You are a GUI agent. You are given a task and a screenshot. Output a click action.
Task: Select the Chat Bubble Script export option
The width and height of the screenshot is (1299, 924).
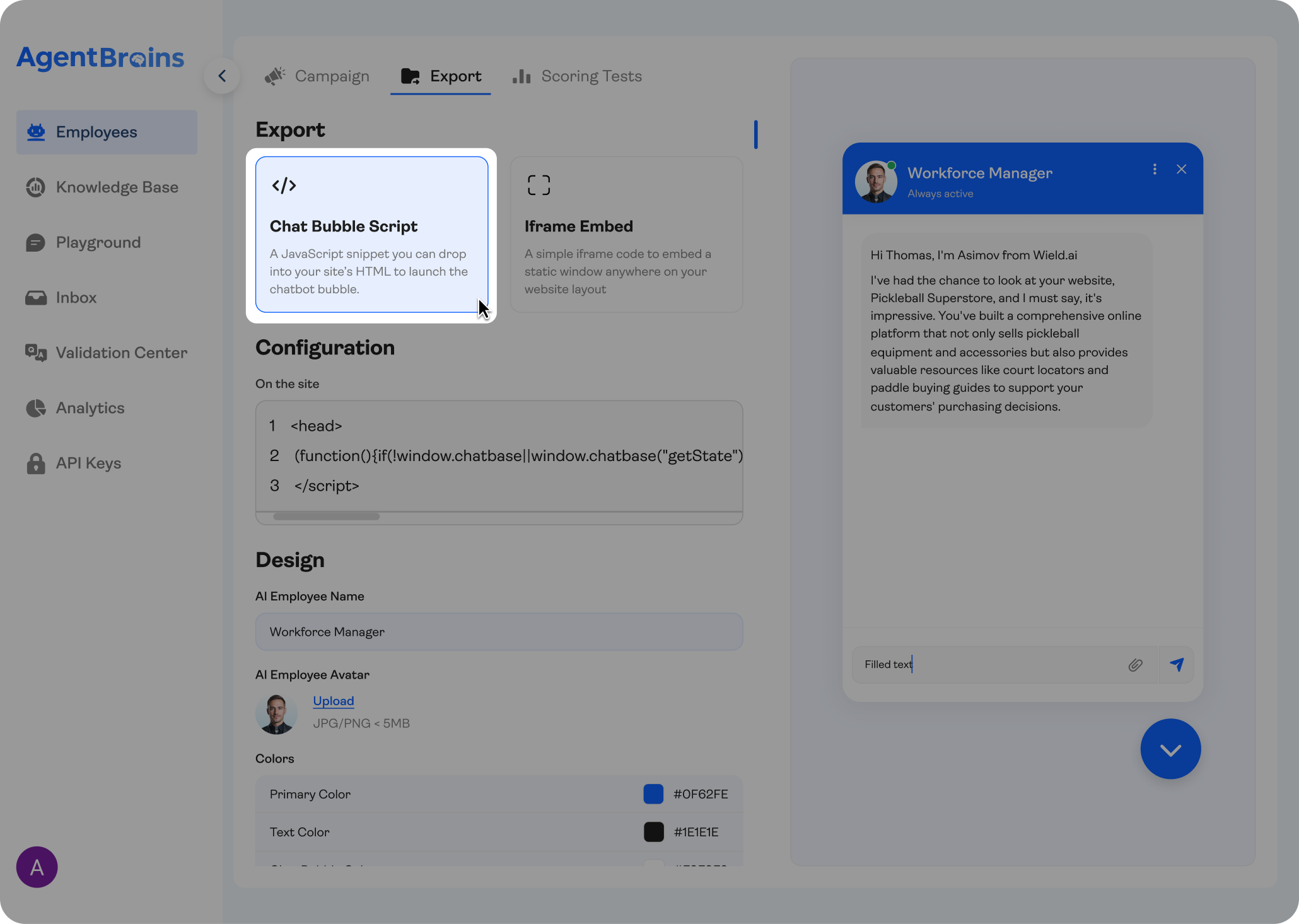click(371, 235)
